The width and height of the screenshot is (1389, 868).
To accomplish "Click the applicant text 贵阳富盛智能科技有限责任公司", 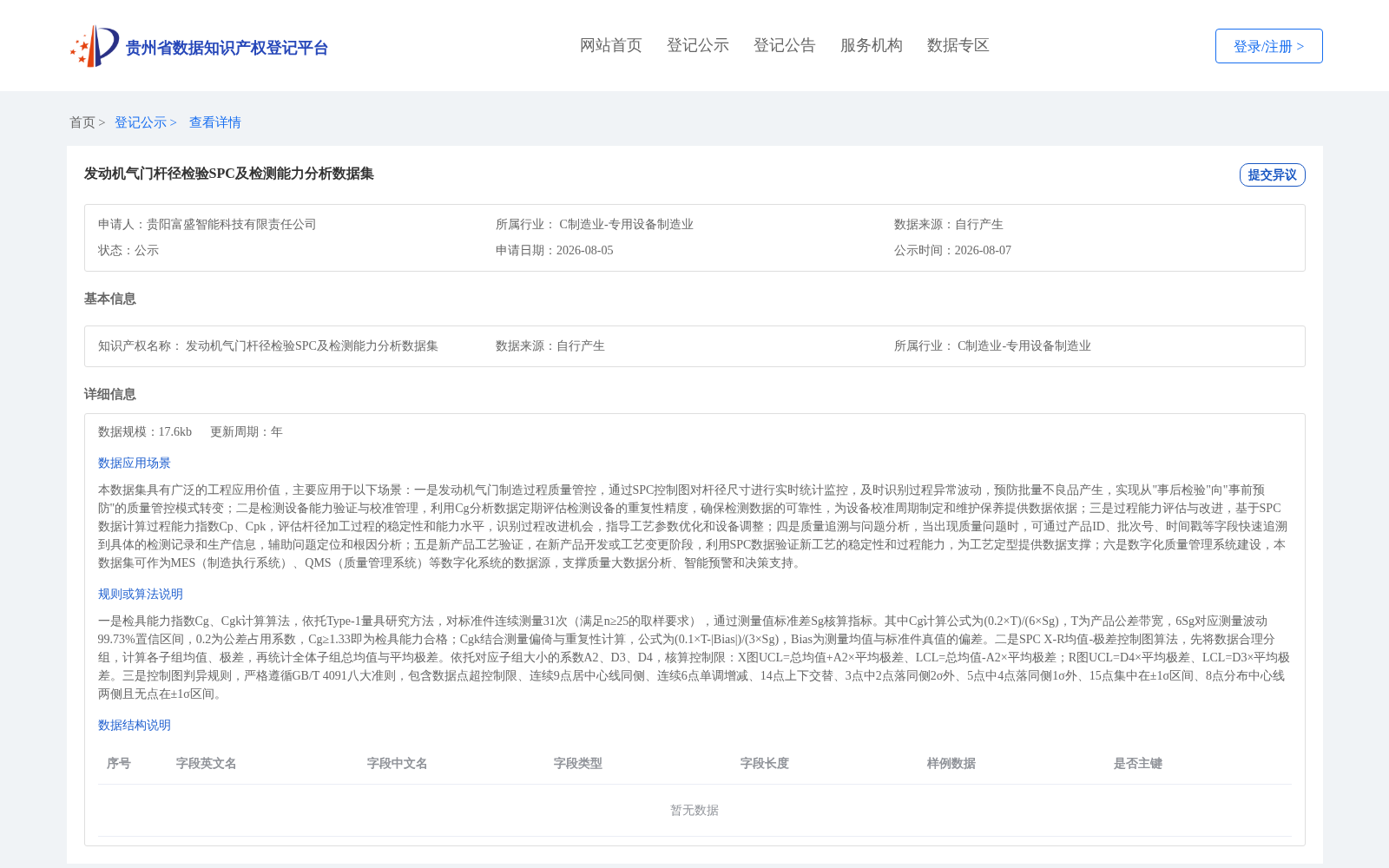I will coord(232,224).
